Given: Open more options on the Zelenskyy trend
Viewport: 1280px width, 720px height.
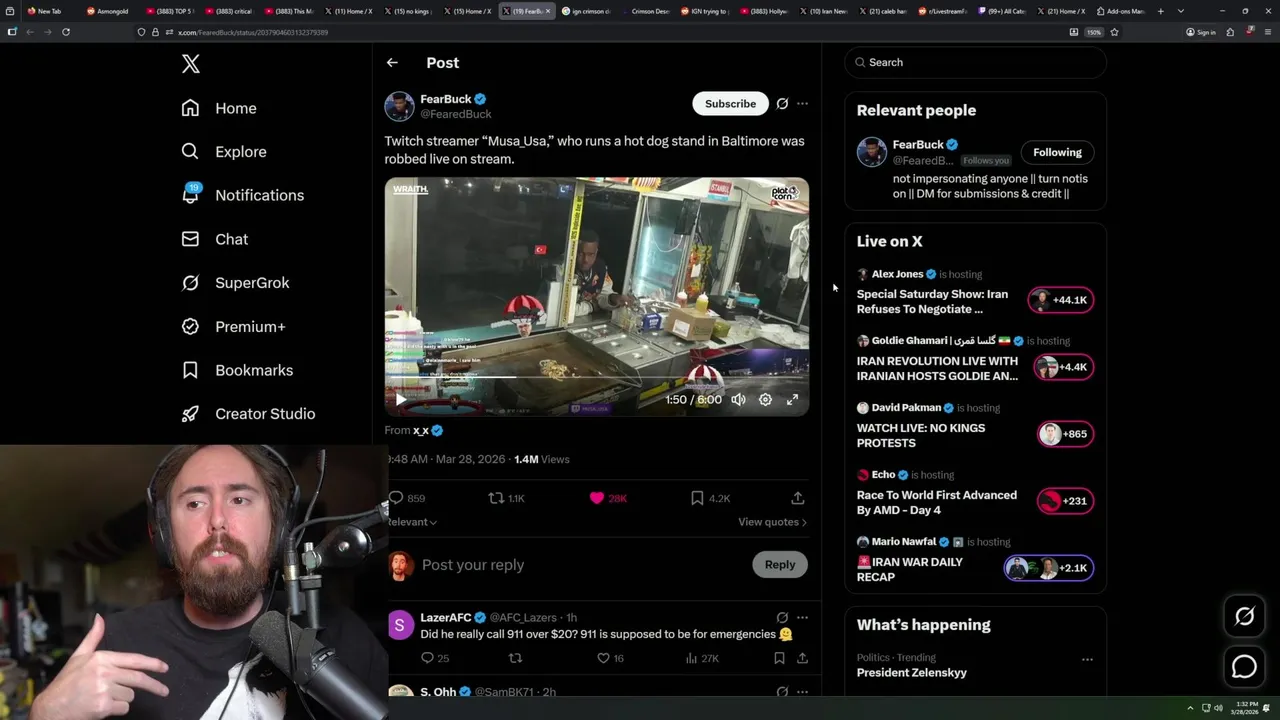Looking at the screenshot, I should pos(1087,660).
